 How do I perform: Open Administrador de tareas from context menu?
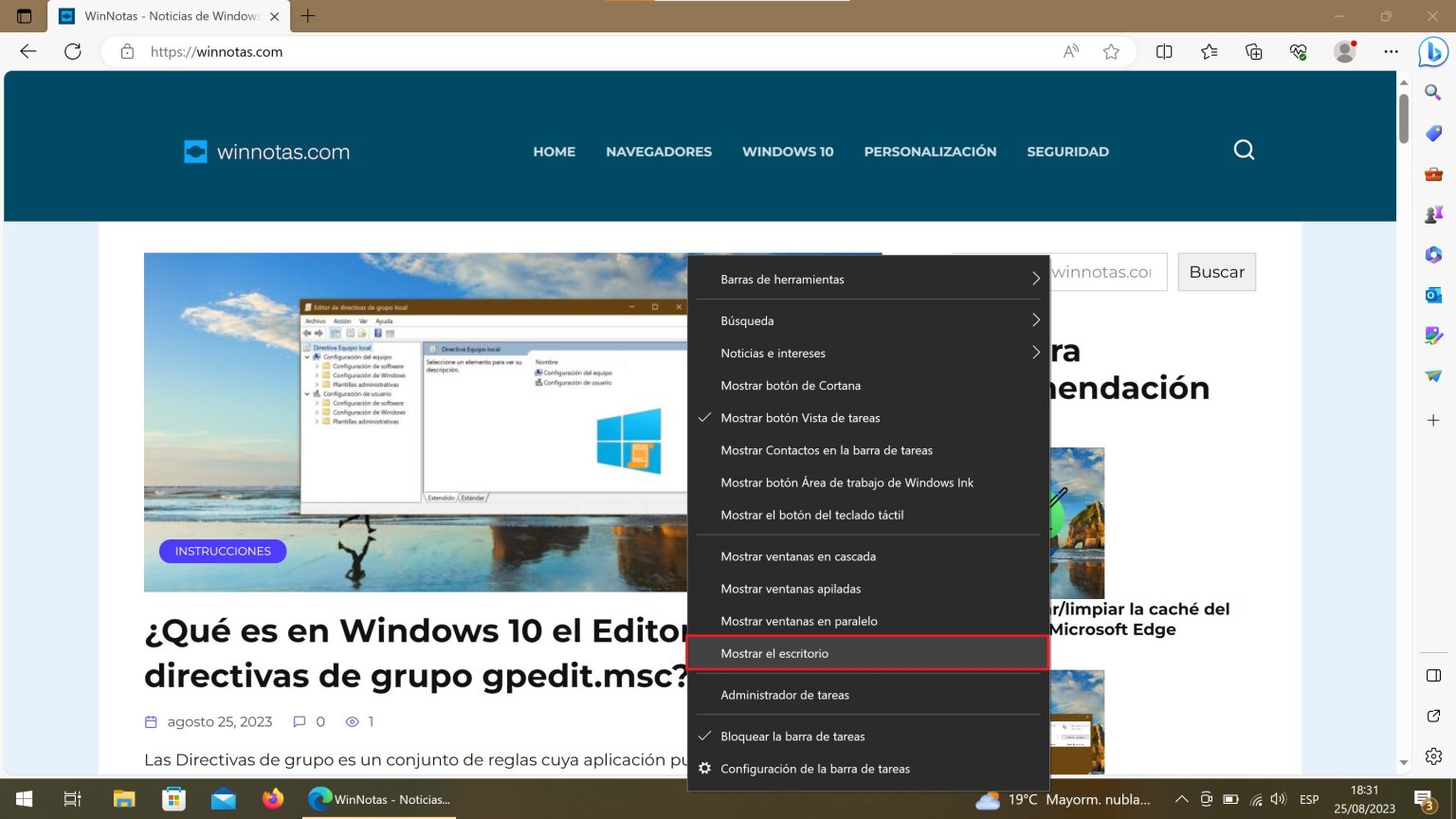[x=785, y=695]
